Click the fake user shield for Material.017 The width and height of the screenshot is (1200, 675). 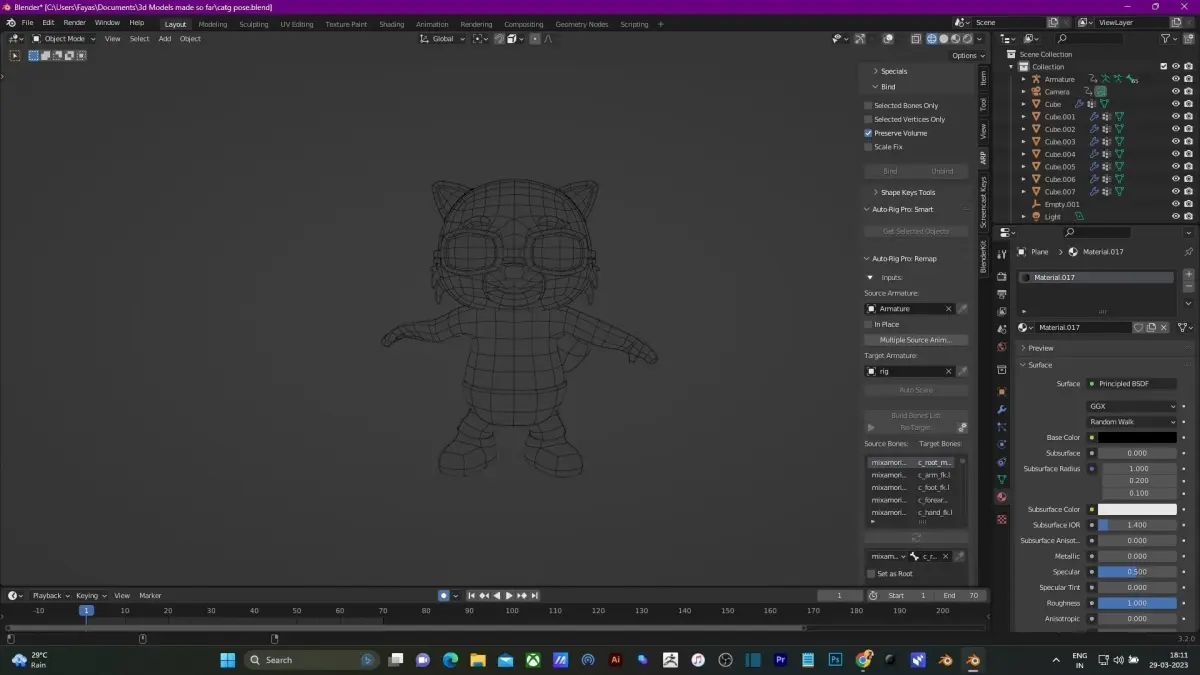[x=1138, y=327]
